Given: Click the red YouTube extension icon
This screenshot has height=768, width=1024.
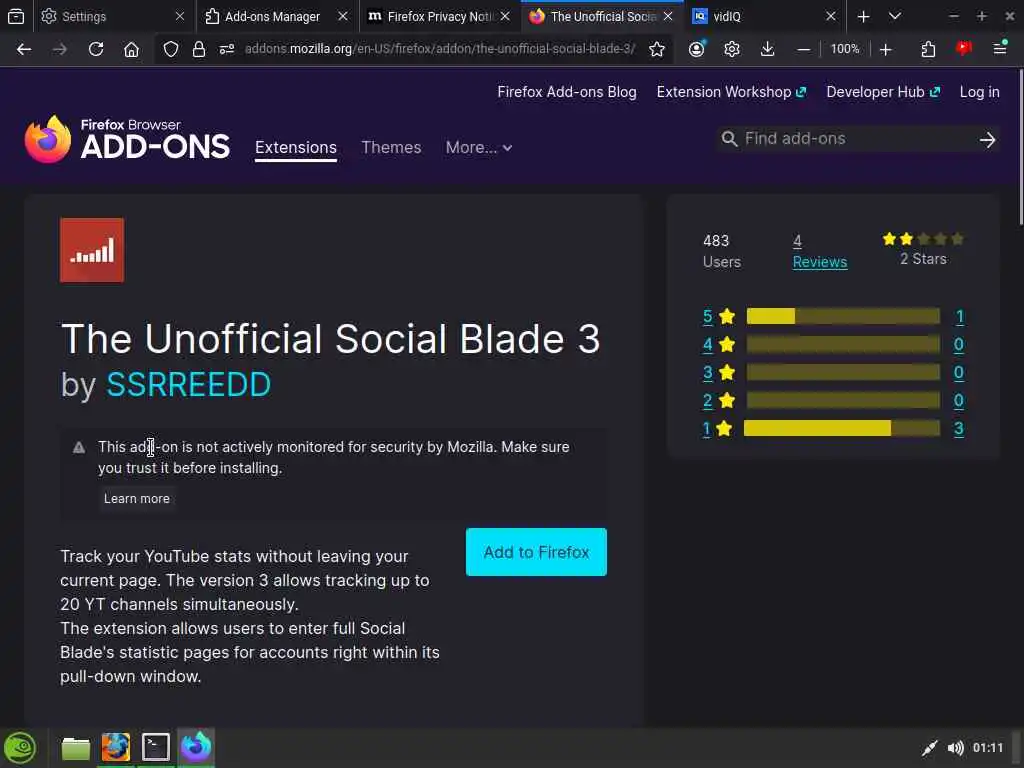Looking at the screenshot, I should coord(964,48).
